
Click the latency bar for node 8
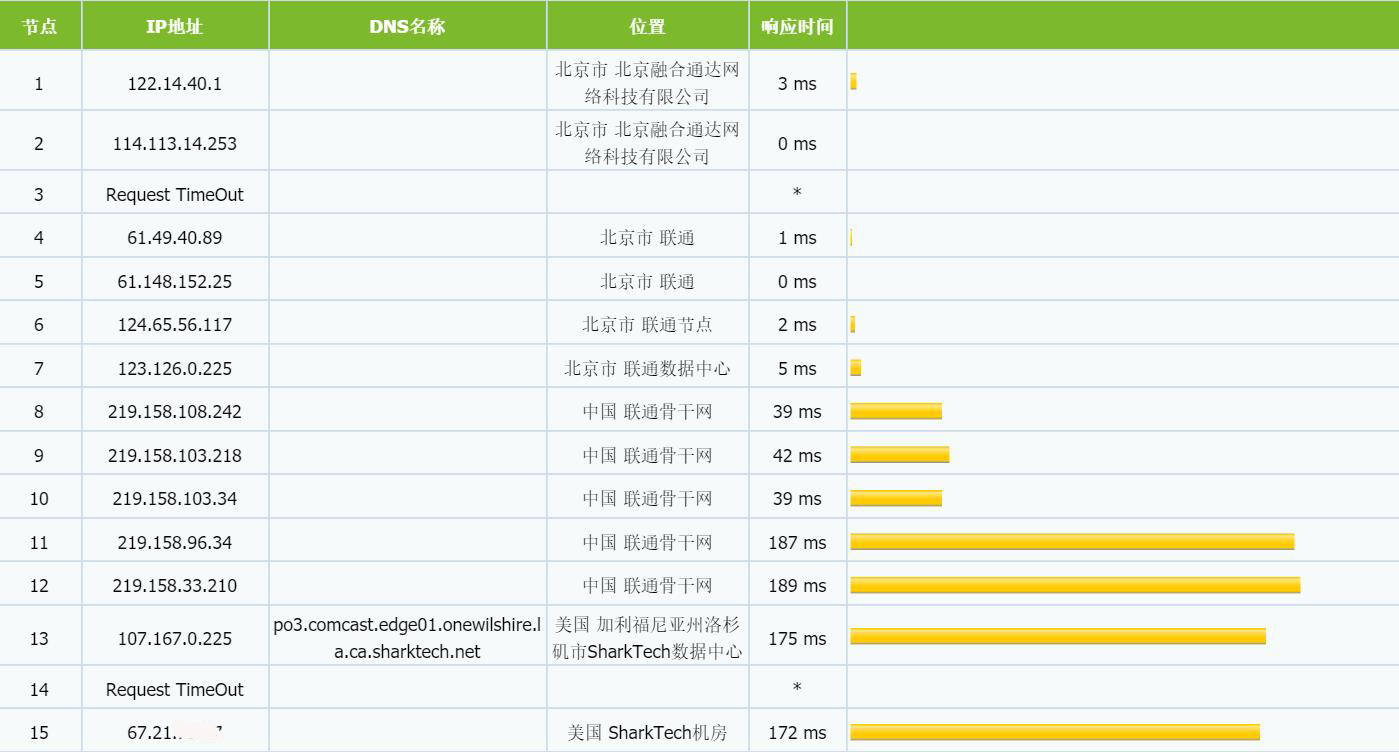(896, 411)
